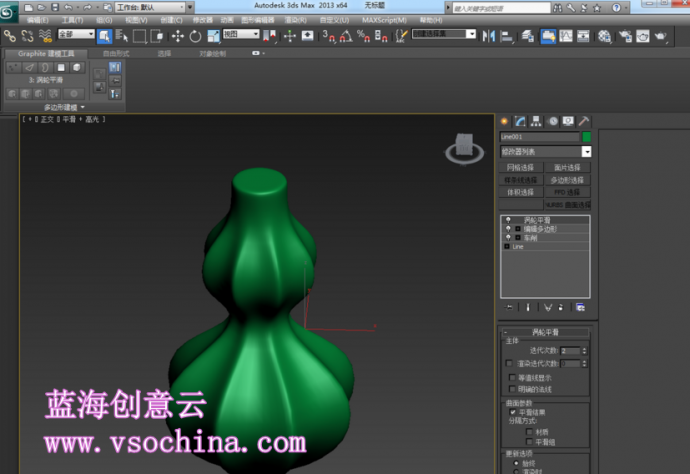
Task: Open the Create command panel tab
Action: pos(505,121)
